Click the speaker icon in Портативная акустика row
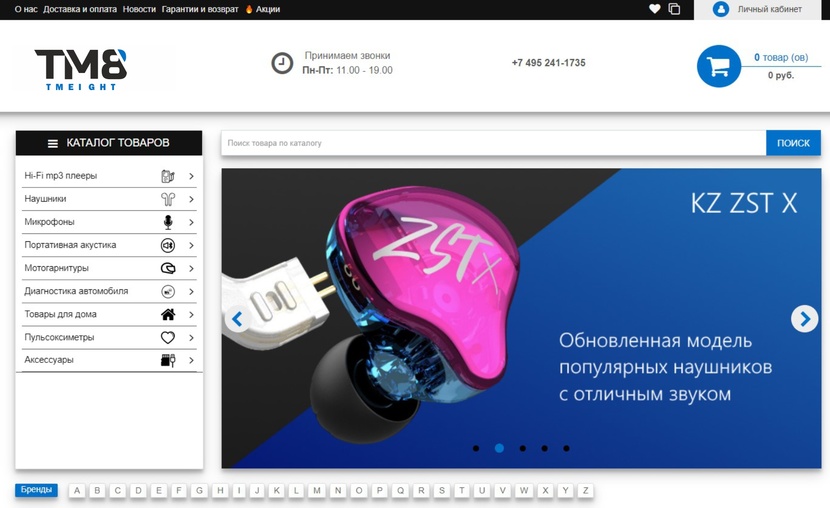 pyautogui.click(x=168, y=246)
